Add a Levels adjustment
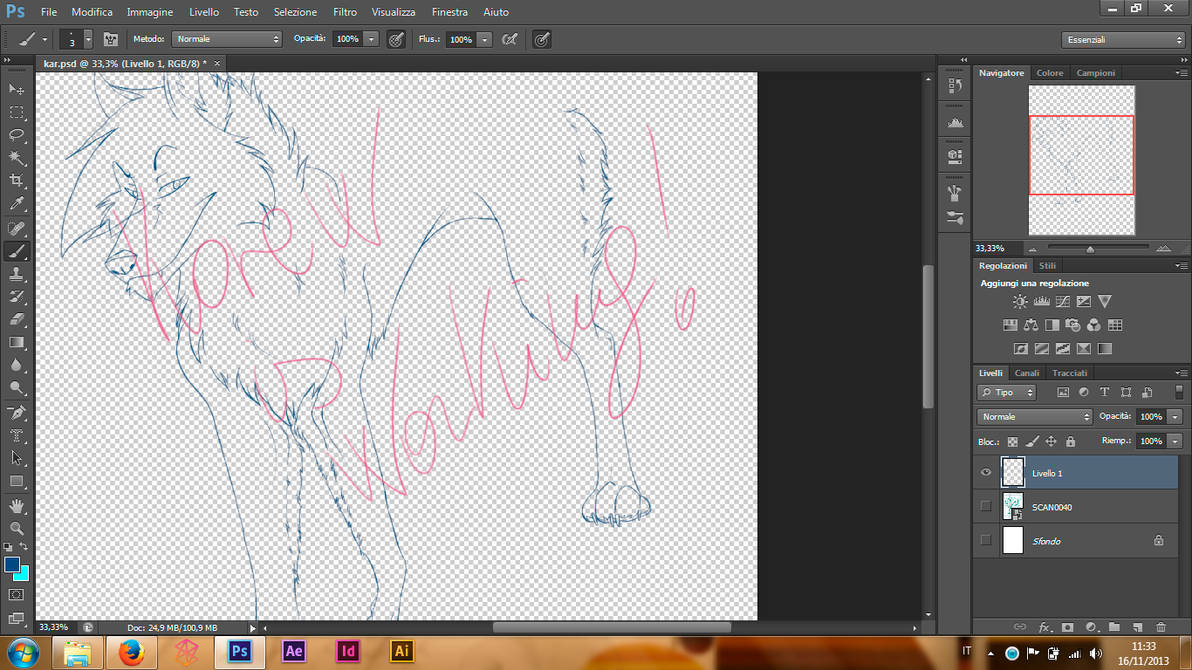Image resolution: width=1192 pixels, height=670 pixels. click(1041, 302)
